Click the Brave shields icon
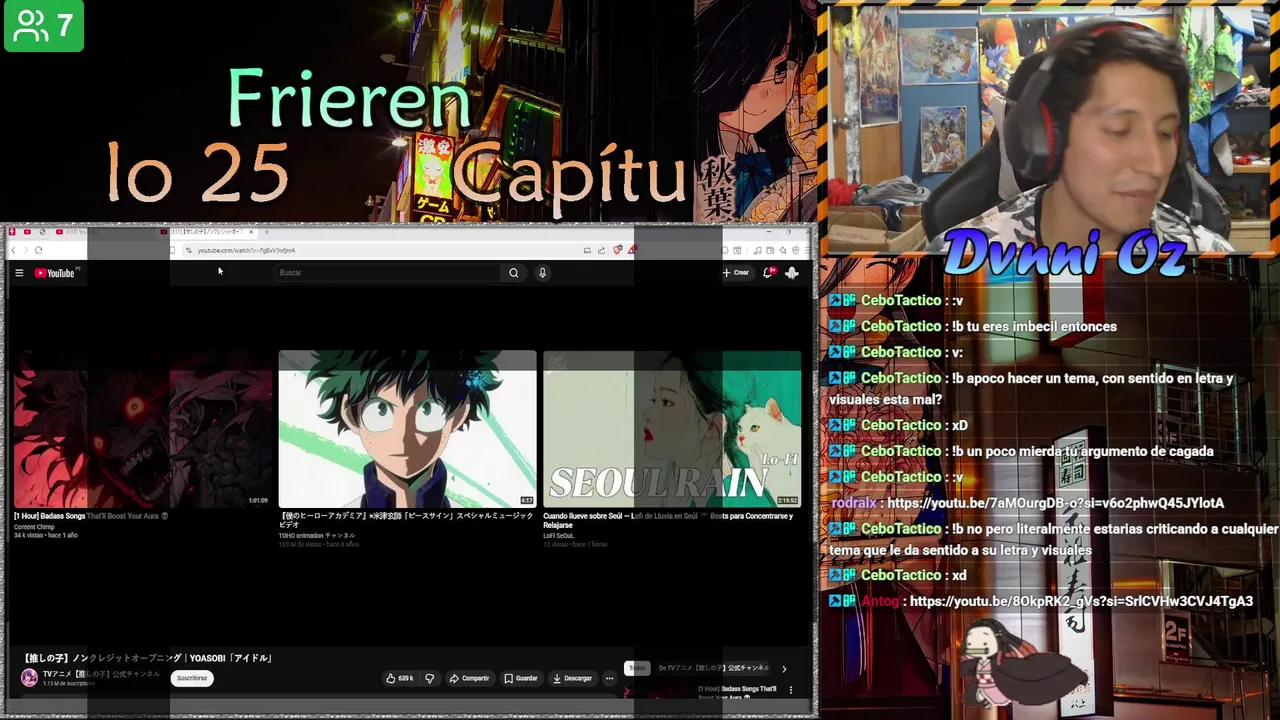The width and height of the screenshot is (1280, 720). pos(618,250)
